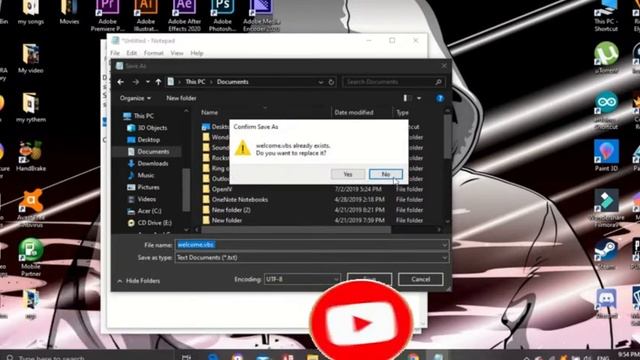Image resolution: width=640 pixels, height=360 pixels.
Task: Click Up one level arrow
Action: coord(158,82)
